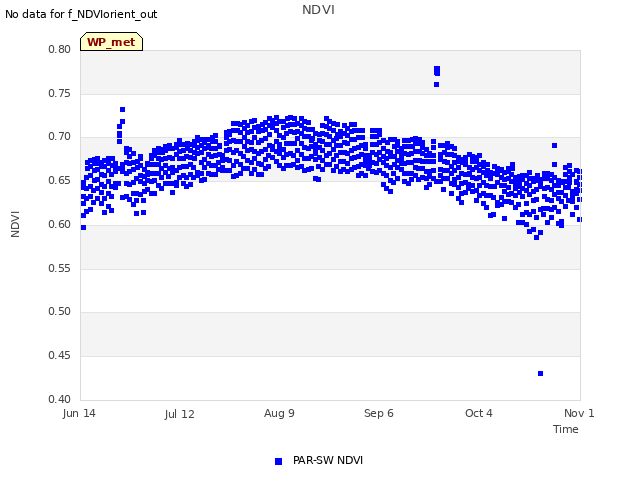This screenshot has width=640, height=480.
Task: Click the 0.65 y-axis tick label
Action: [x=59, y=180]
